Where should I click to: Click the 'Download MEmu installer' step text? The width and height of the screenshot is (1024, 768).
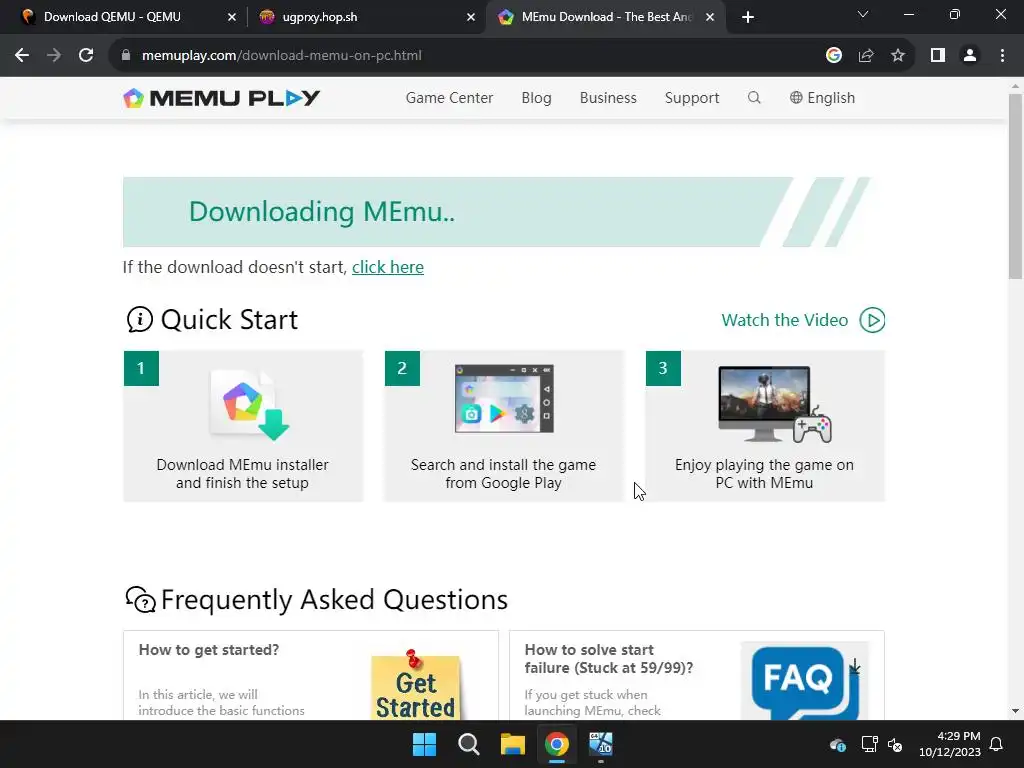(x=242, y=473)
